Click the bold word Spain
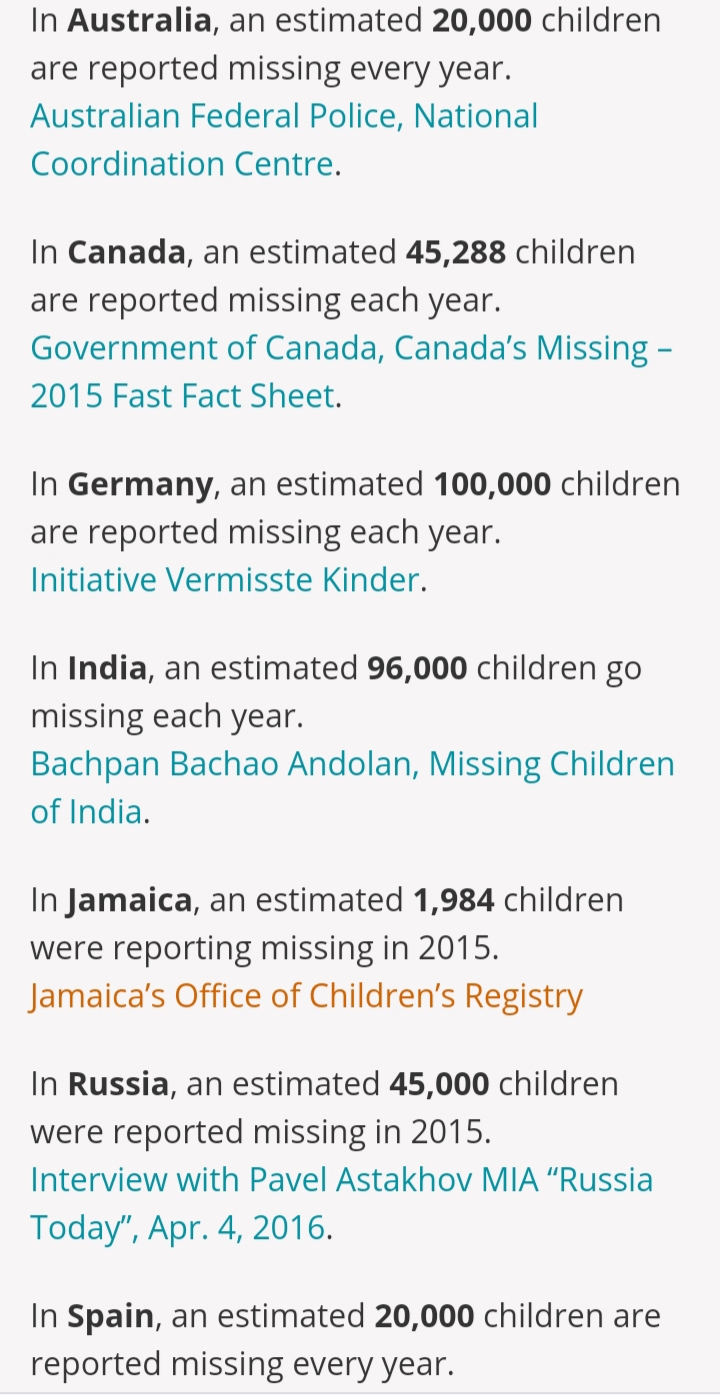This screenshot has width=720, height=1396. [x=111, y=1317]
